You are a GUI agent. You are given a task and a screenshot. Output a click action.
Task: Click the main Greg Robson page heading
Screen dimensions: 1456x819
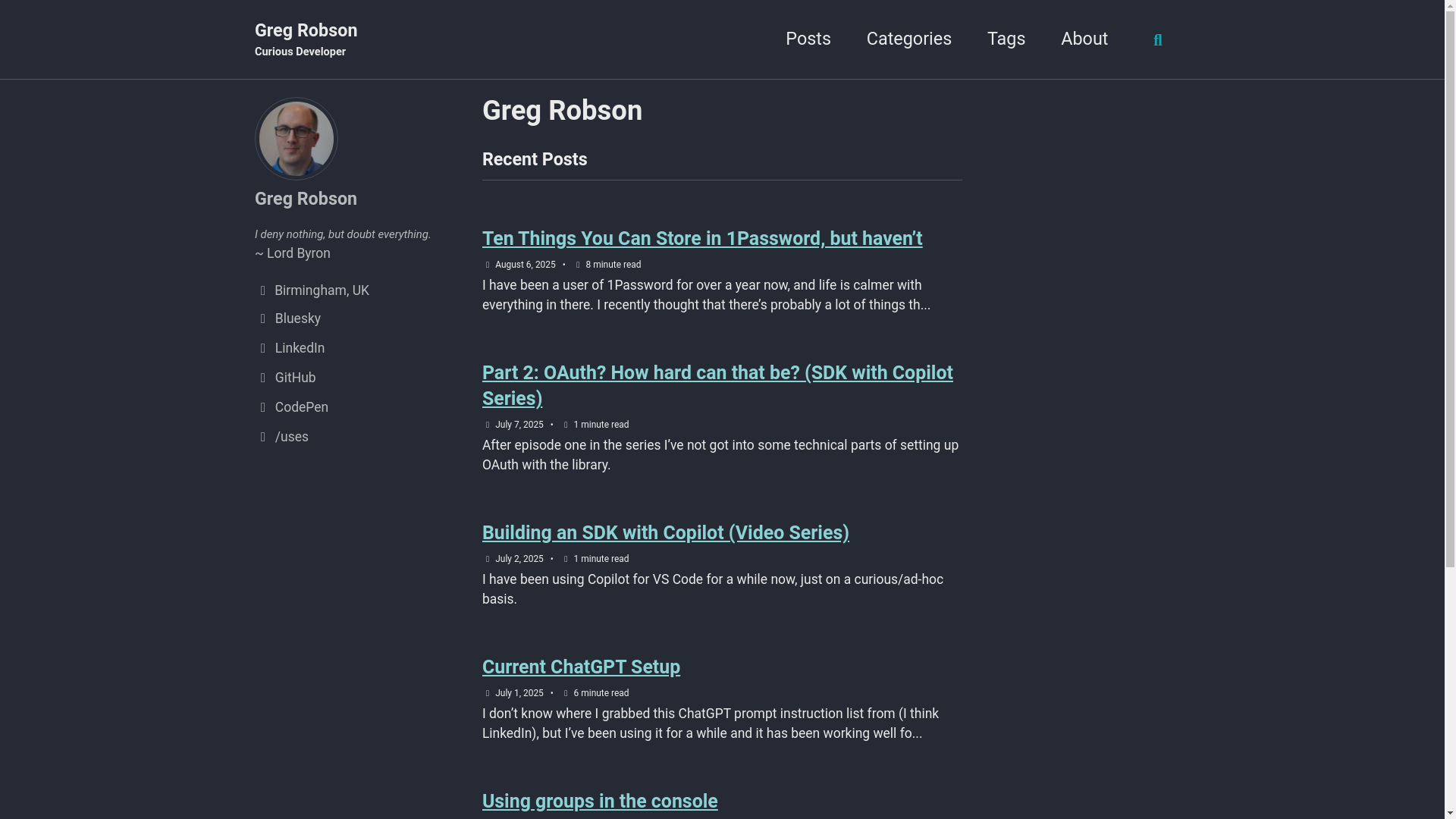tap(562, 111)
